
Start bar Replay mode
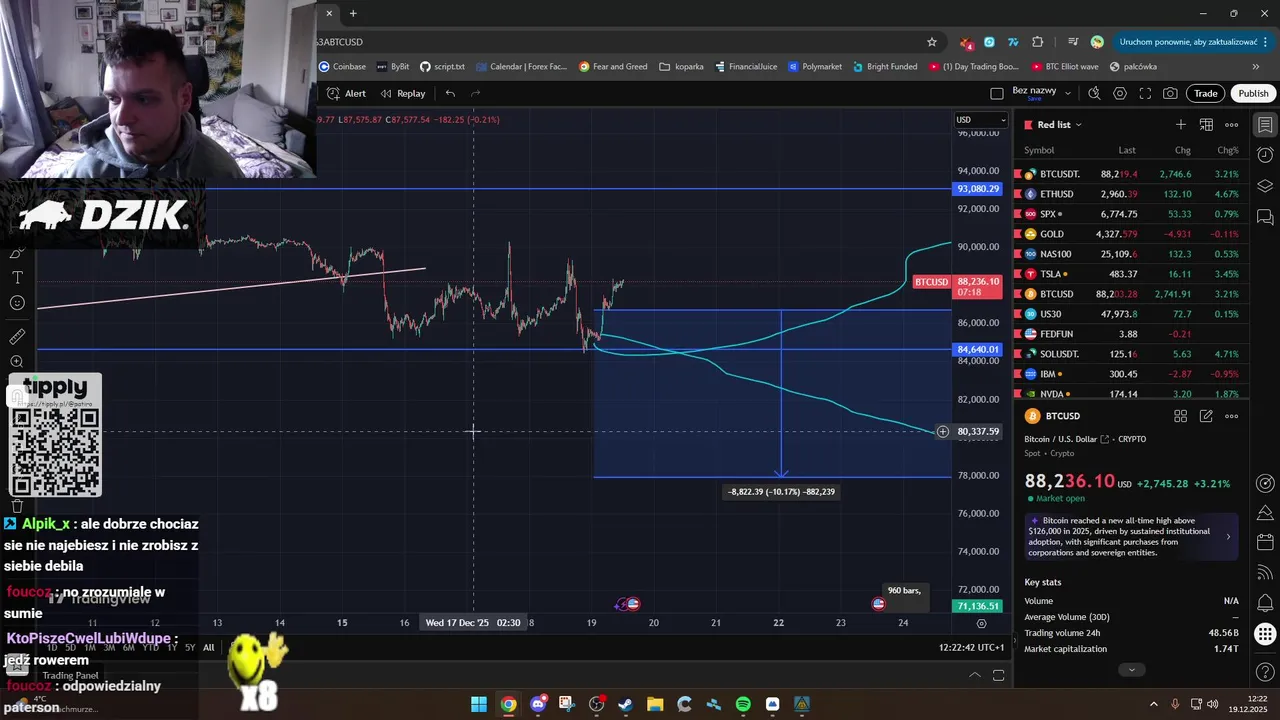[402, 93]
